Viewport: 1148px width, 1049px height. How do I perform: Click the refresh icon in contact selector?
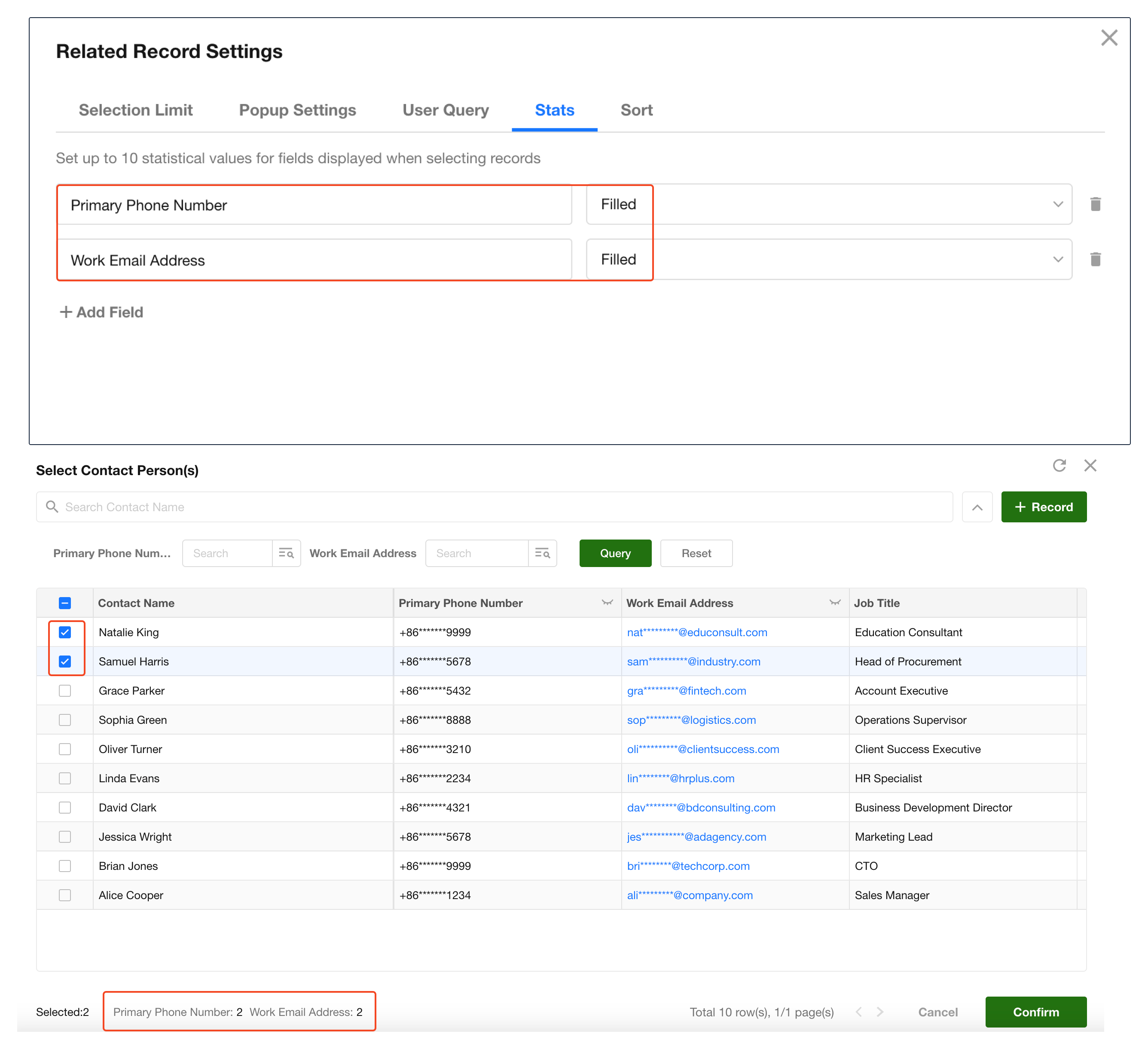point(1059,465)
